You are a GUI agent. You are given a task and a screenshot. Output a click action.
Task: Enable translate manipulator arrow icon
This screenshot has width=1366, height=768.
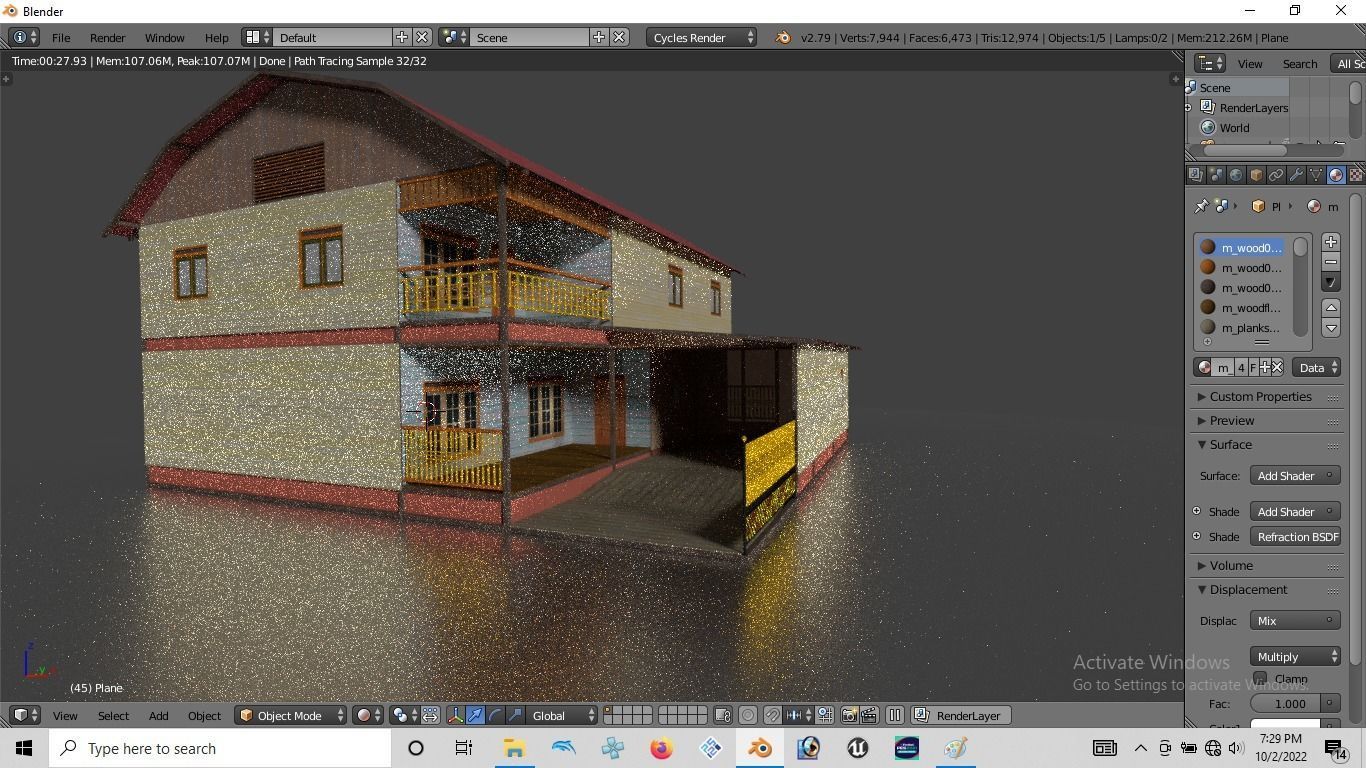coord(475,716)
